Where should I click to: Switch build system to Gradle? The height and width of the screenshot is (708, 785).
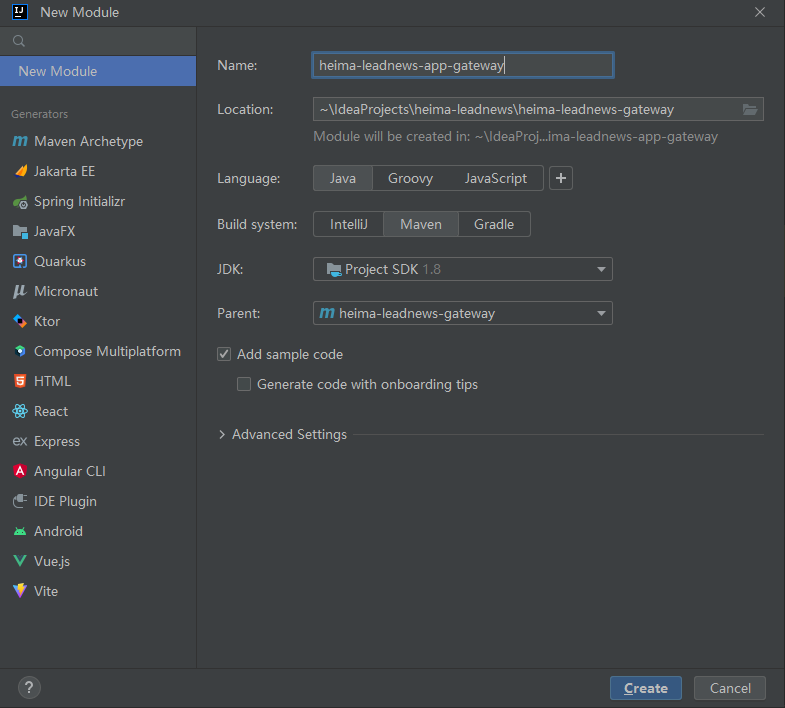tap(494, 224)
